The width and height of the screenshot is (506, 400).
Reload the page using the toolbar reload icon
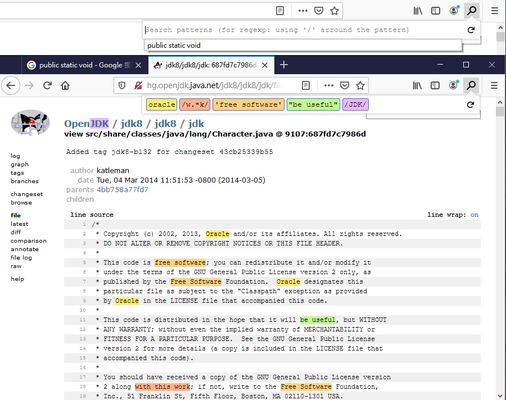47,86
